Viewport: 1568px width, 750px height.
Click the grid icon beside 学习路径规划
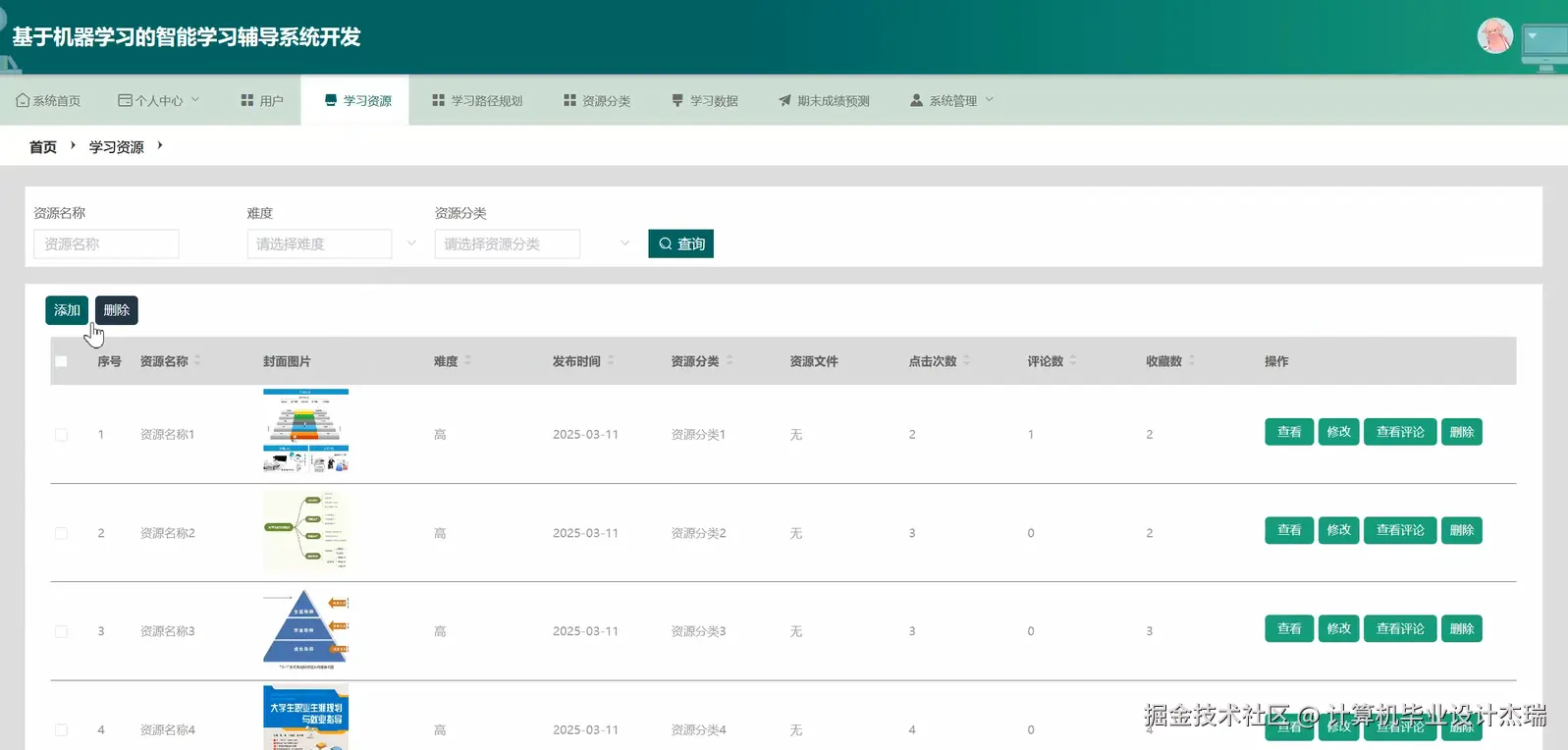(439, 100)
